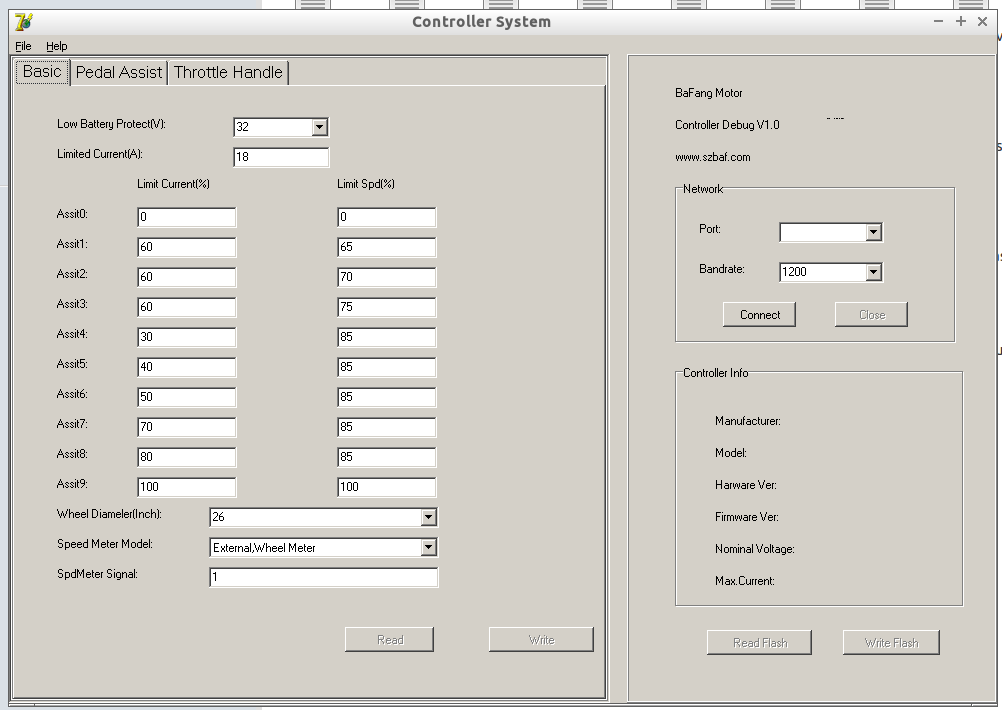This screenshot has height=710, width=1002.
Task: Expand the Wheel Diameter(Inch) dropdown
Action: [x=428, y=517]
